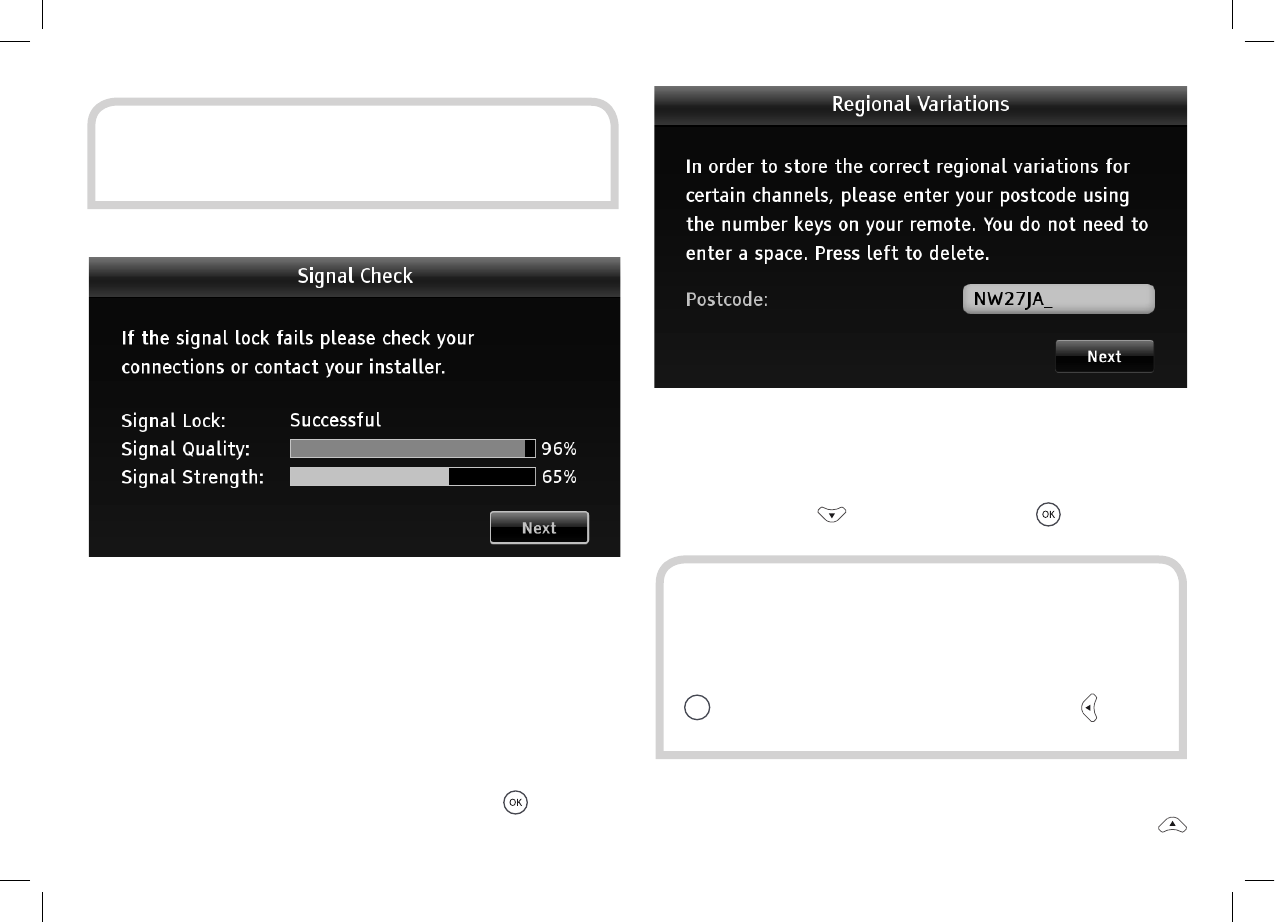Click the 'Signal Strength:' label

pos(192,477)
